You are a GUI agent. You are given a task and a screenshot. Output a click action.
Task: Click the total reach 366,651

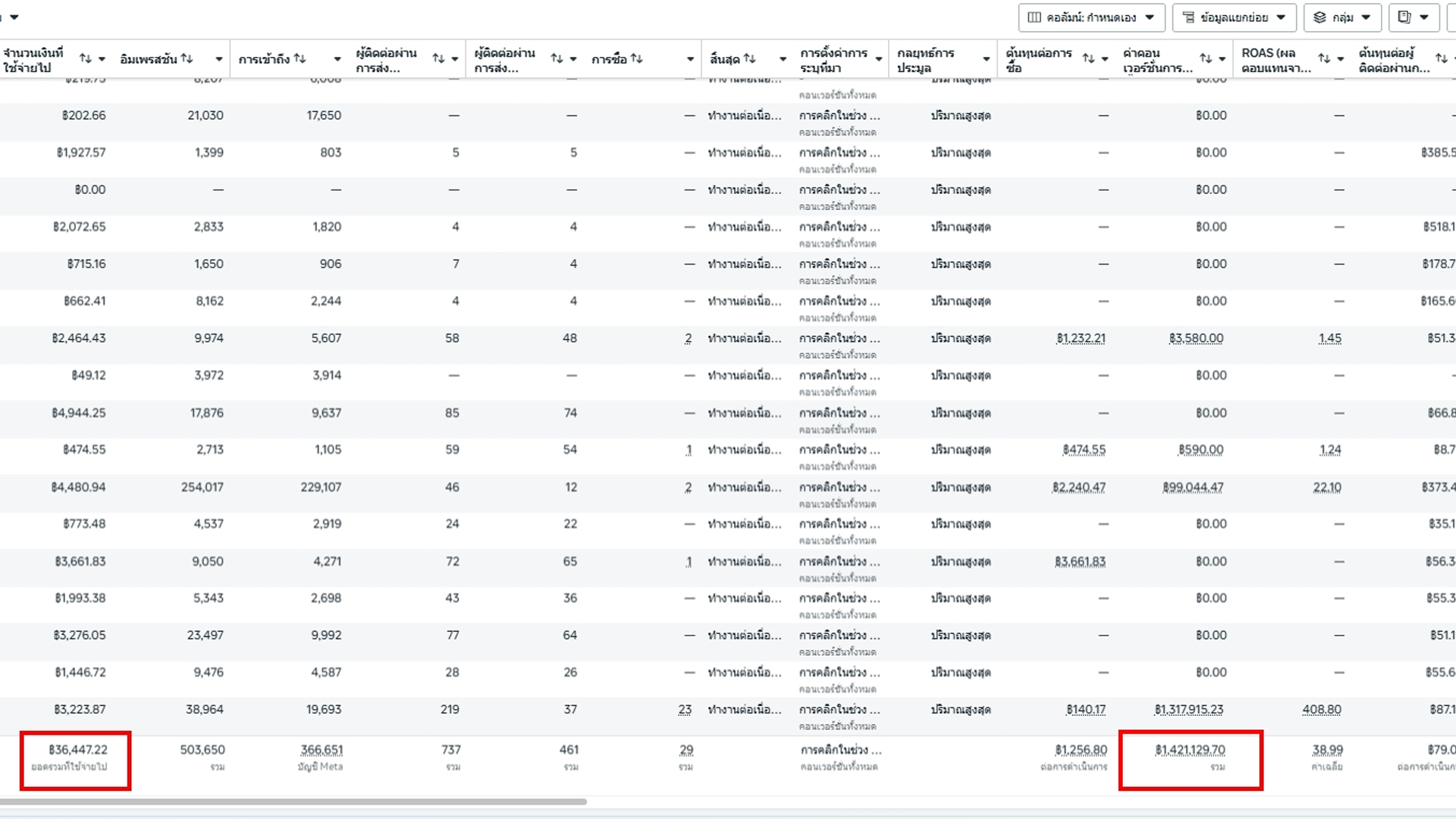(x=322, y=750)
